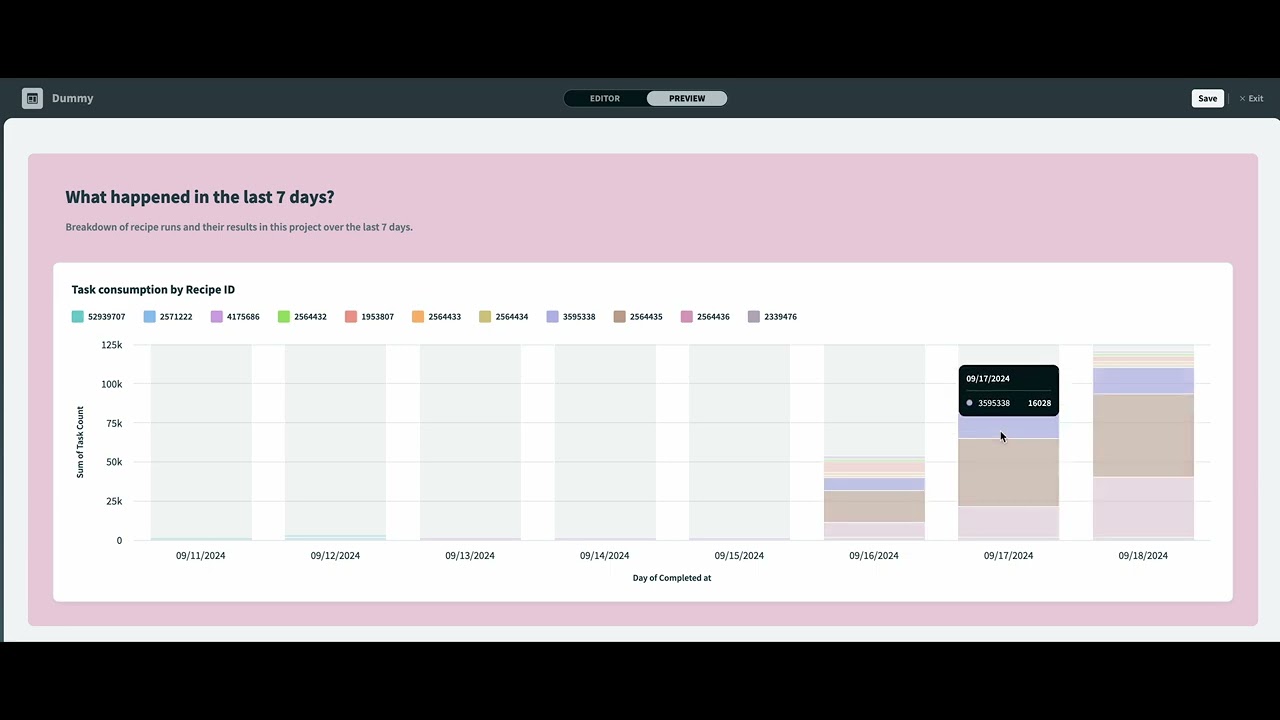Image resolution: width=1280 pixels, height=720 pixels.
Task: Click the brown segment of 09/18/2024 bar
Action: (1143, 435)
